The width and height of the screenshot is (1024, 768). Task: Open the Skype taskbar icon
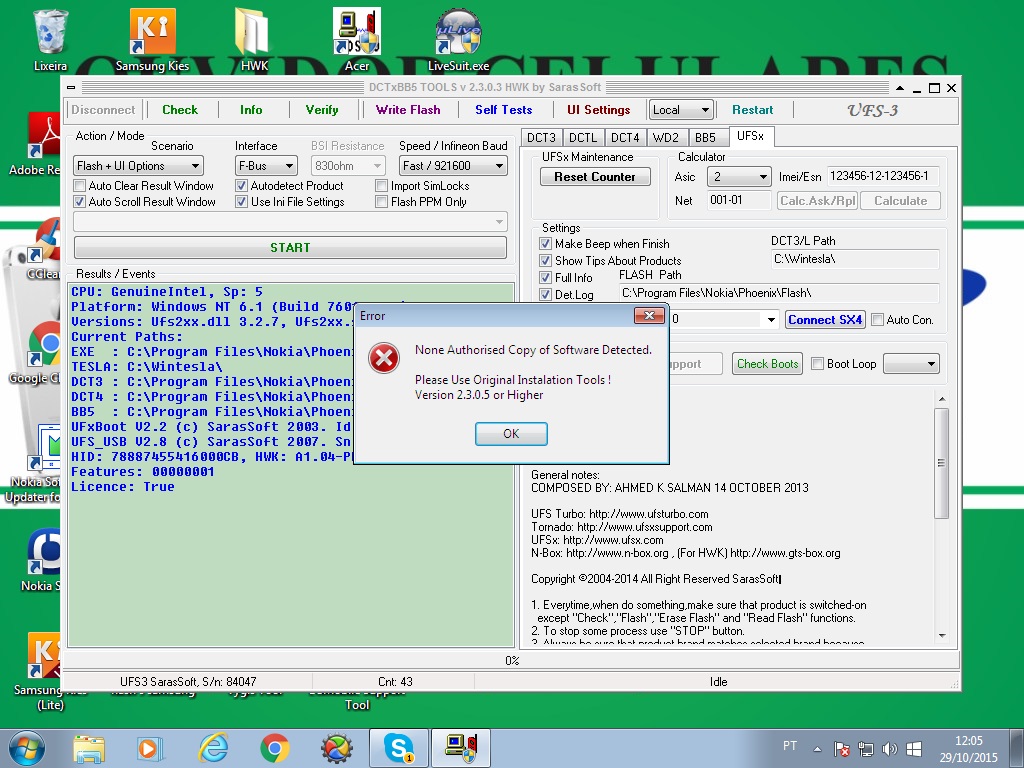[398, 748]
